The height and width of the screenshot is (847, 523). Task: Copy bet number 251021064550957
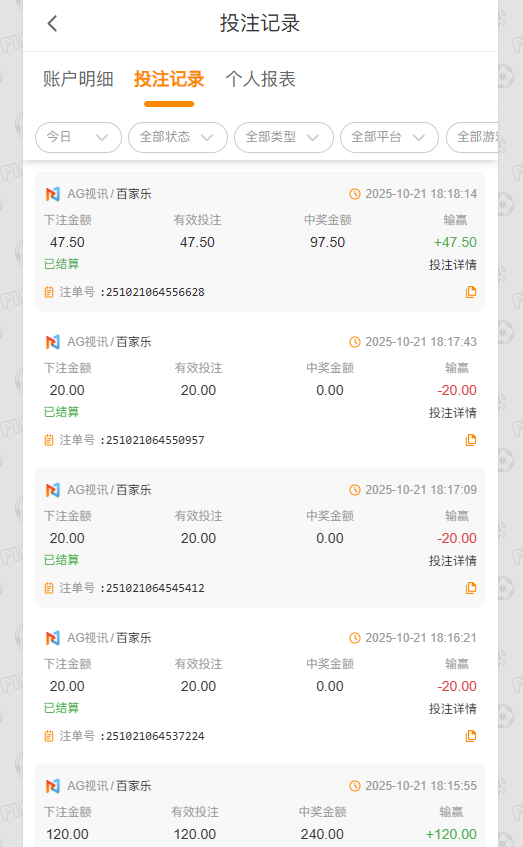point(471,440)
